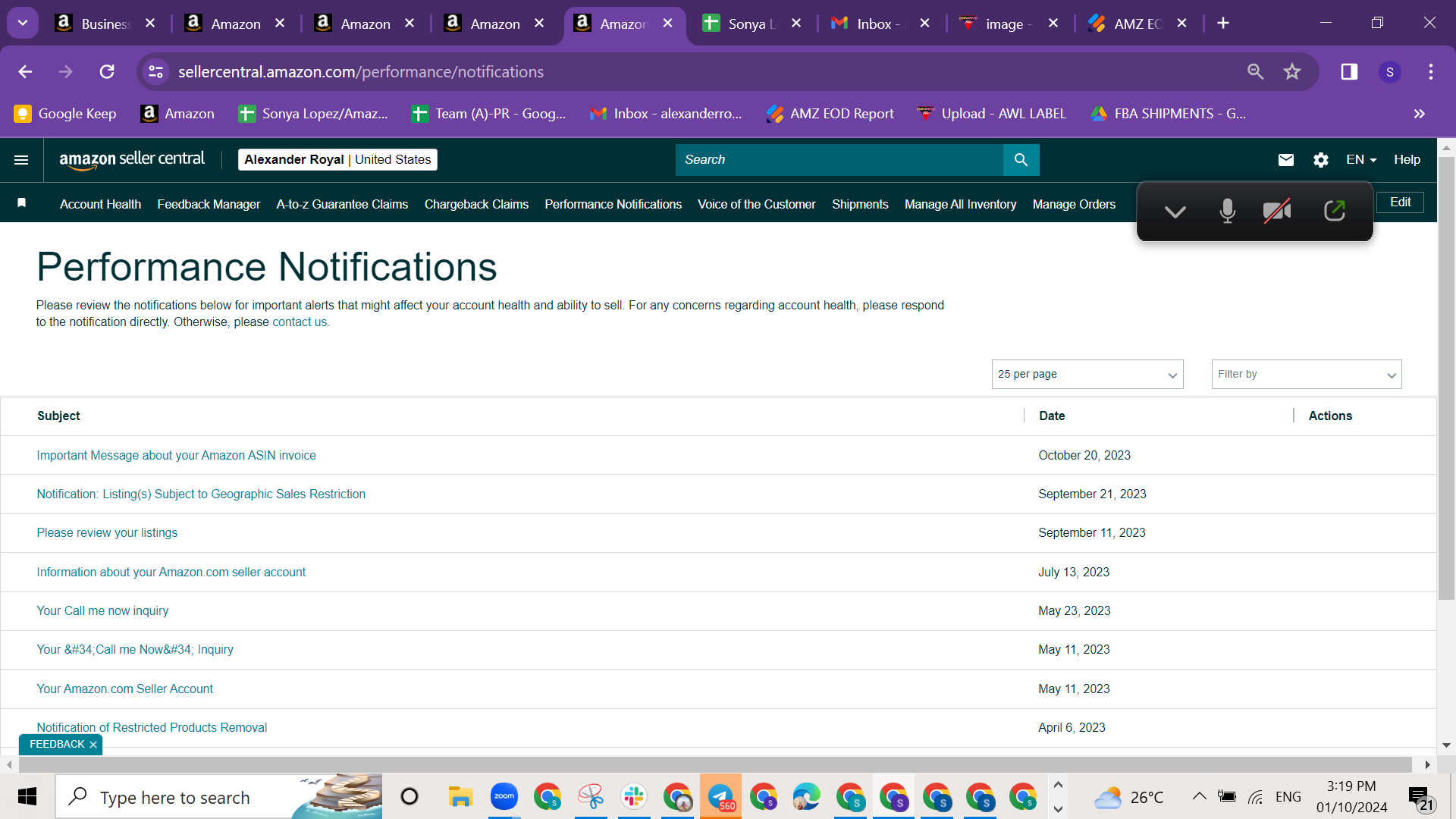Screen dimensions: 1456x819
Task: Bookmark this page with the star icon
Action: click(1292, 71)
